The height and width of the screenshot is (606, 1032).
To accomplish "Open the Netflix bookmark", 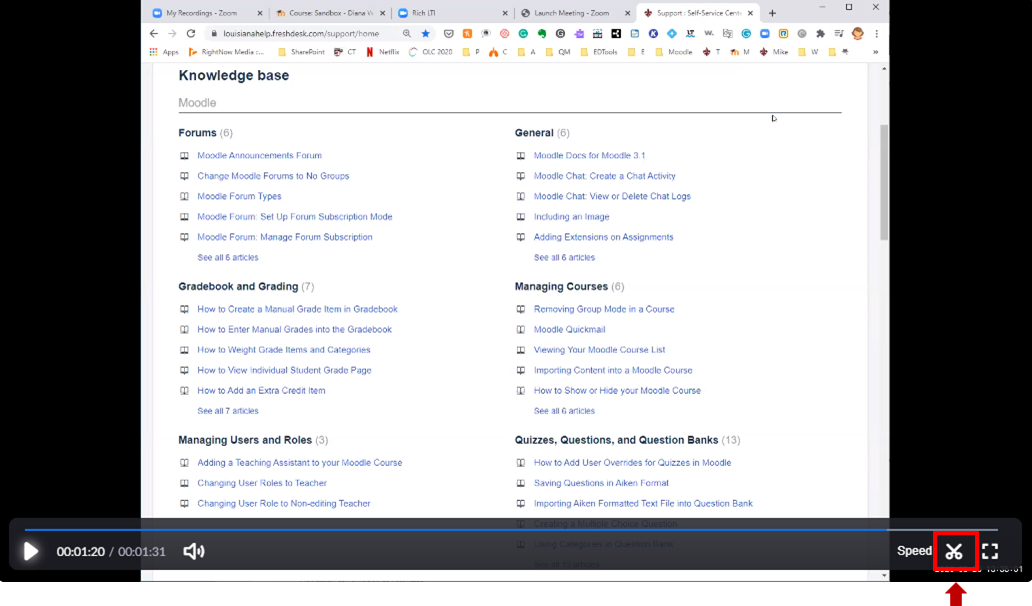I will tap(382, 52).
